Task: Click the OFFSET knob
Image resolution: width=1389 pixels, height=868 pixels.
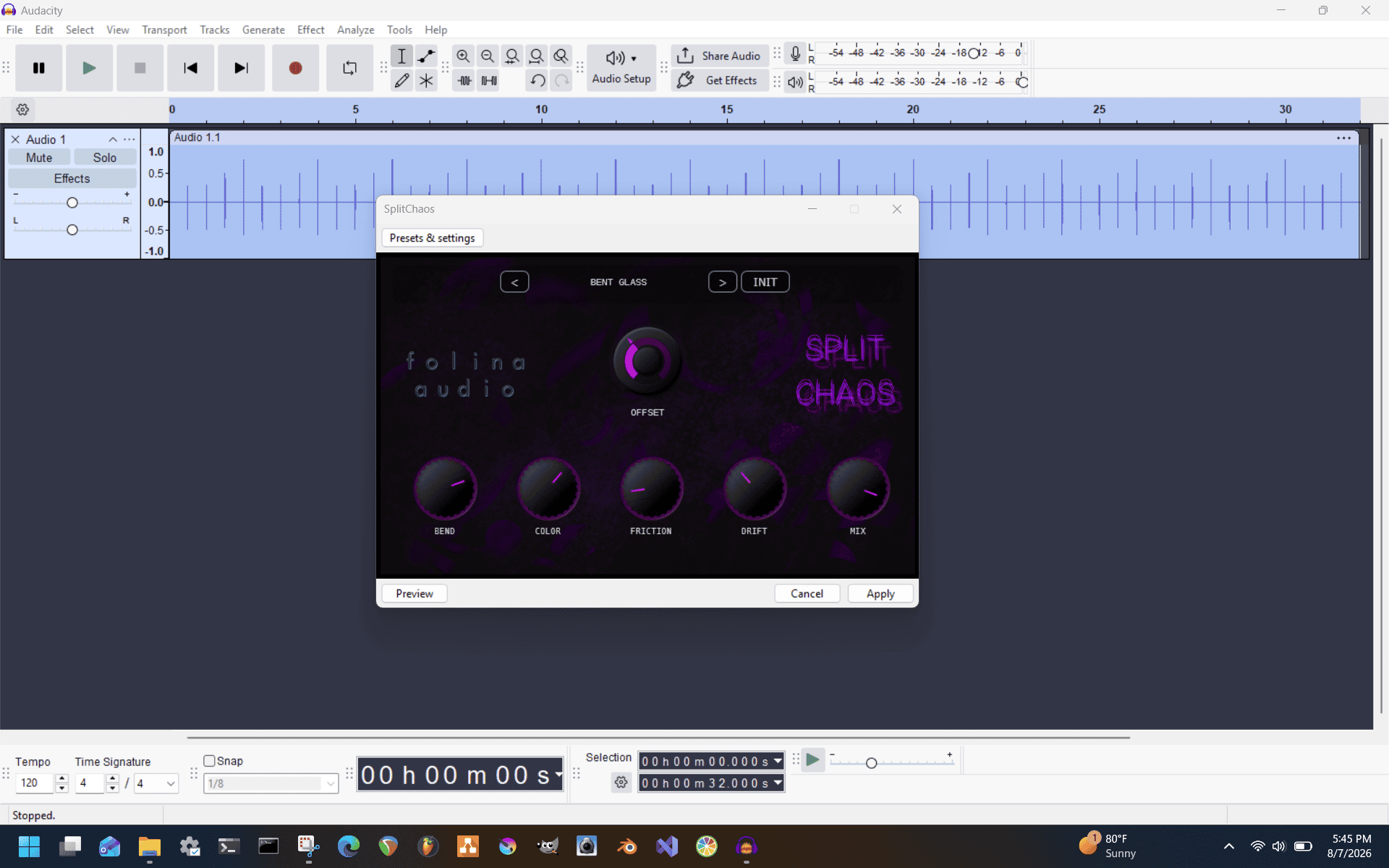Action: [647, 360]
